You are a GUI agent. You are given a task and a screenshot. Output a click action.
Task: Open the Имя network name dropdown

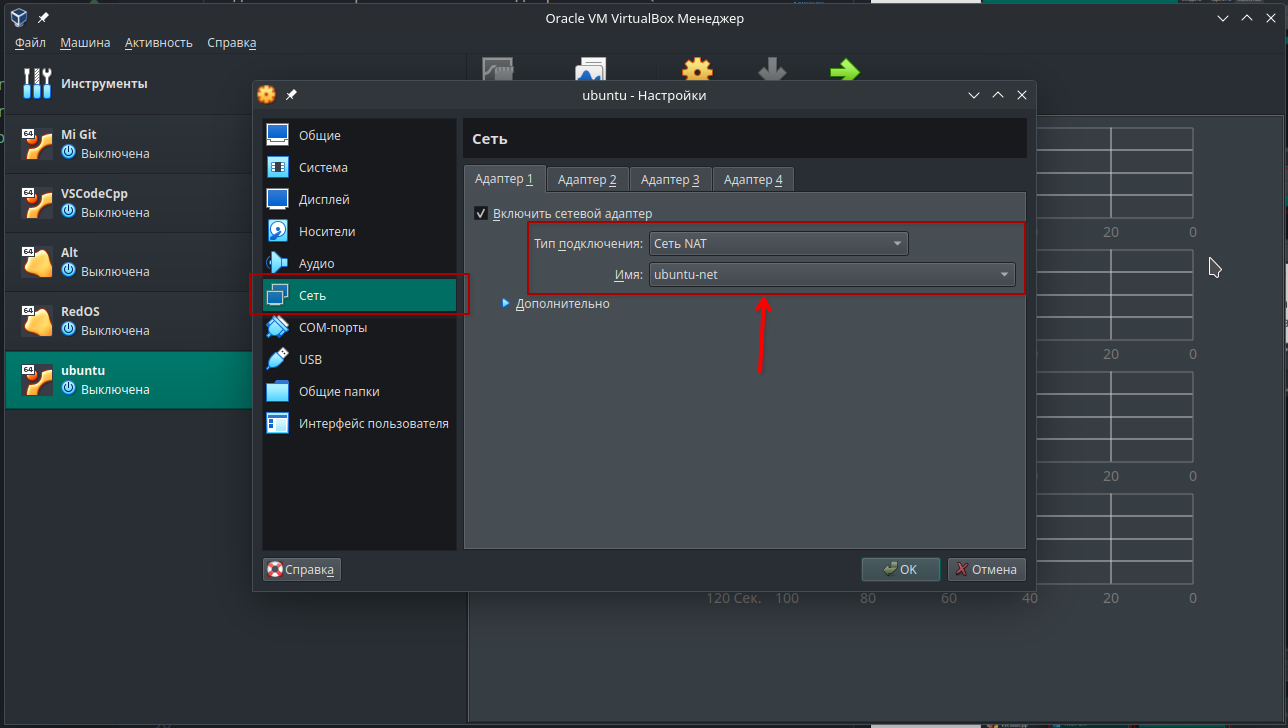pyautogui.click(x=832, y=275)
